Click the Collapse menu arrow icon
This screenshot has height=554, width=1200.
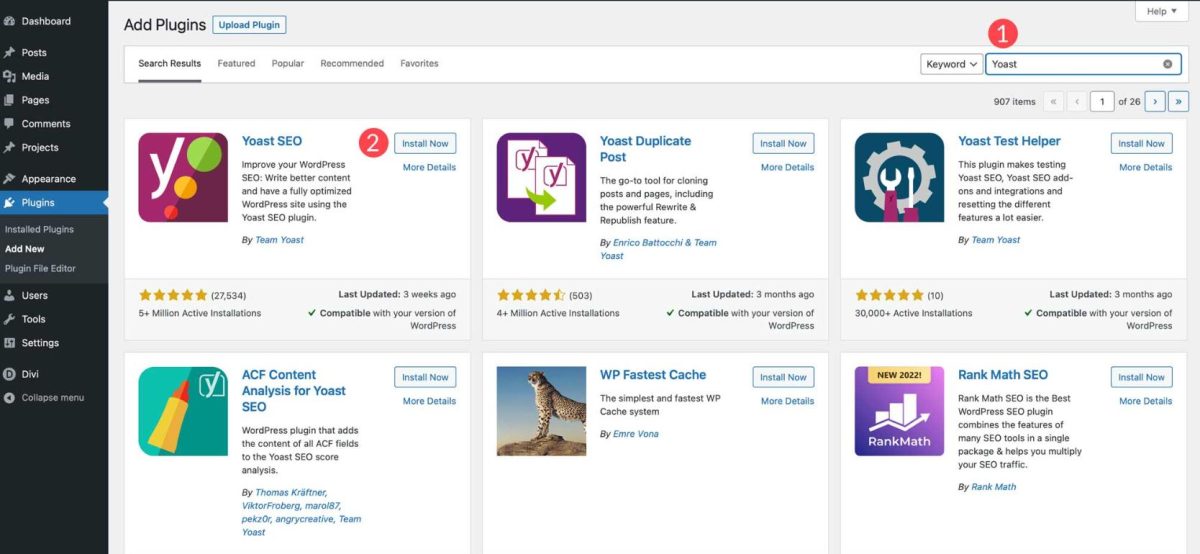tap(10, 397)
